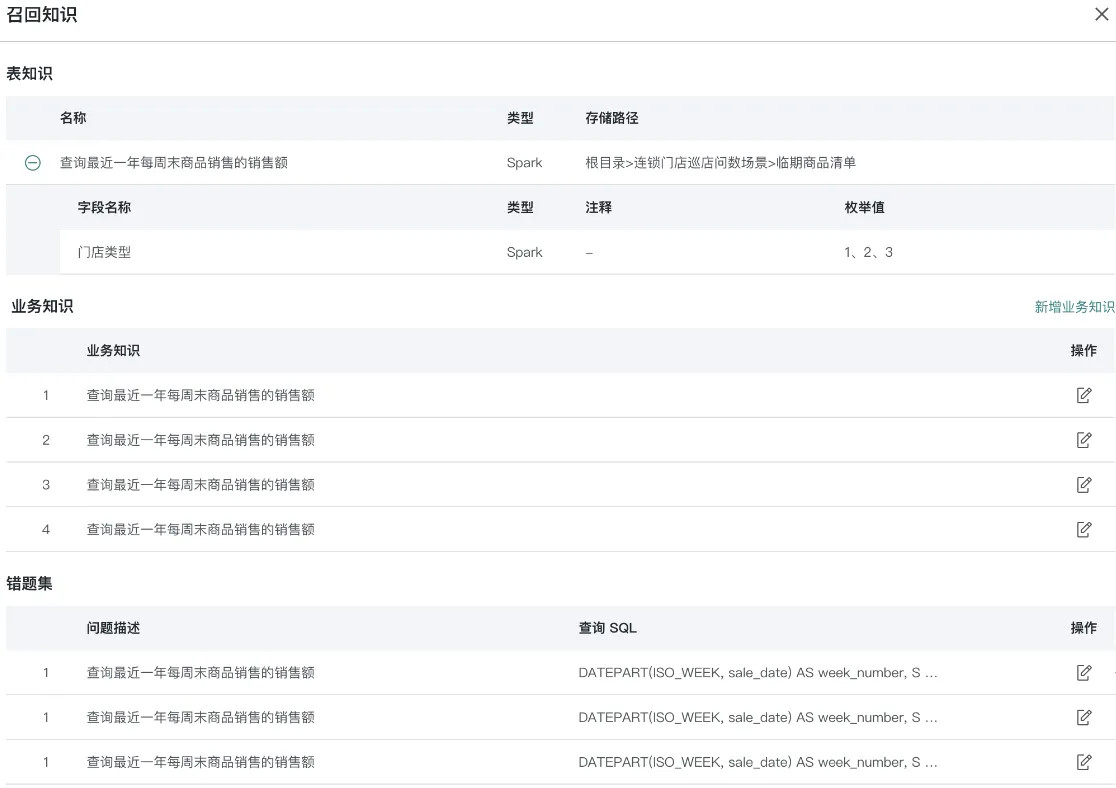Select the table name in 表知识 row
The image size is (1116, 788).
(x=173, y=163)
